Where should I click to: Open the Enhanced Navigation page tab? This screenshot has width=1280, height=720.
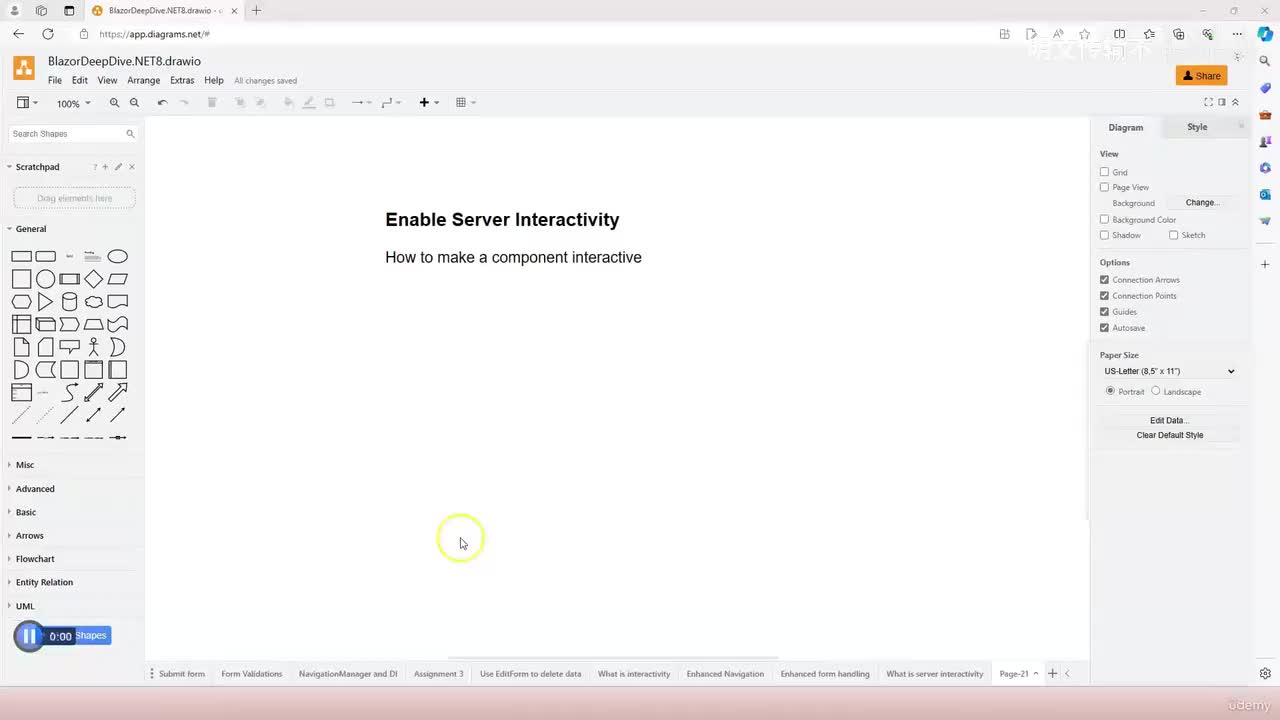pyautogui.click(x=725, y=674)
